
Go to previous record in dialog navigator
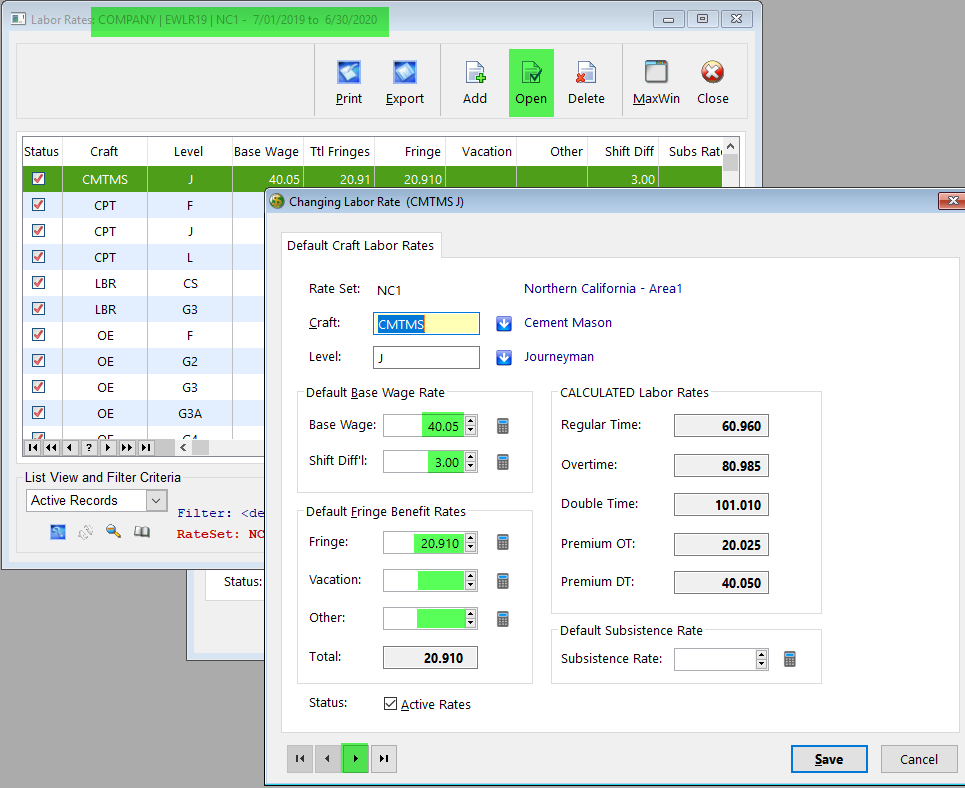pyautogui.click(x=327, y=758)
